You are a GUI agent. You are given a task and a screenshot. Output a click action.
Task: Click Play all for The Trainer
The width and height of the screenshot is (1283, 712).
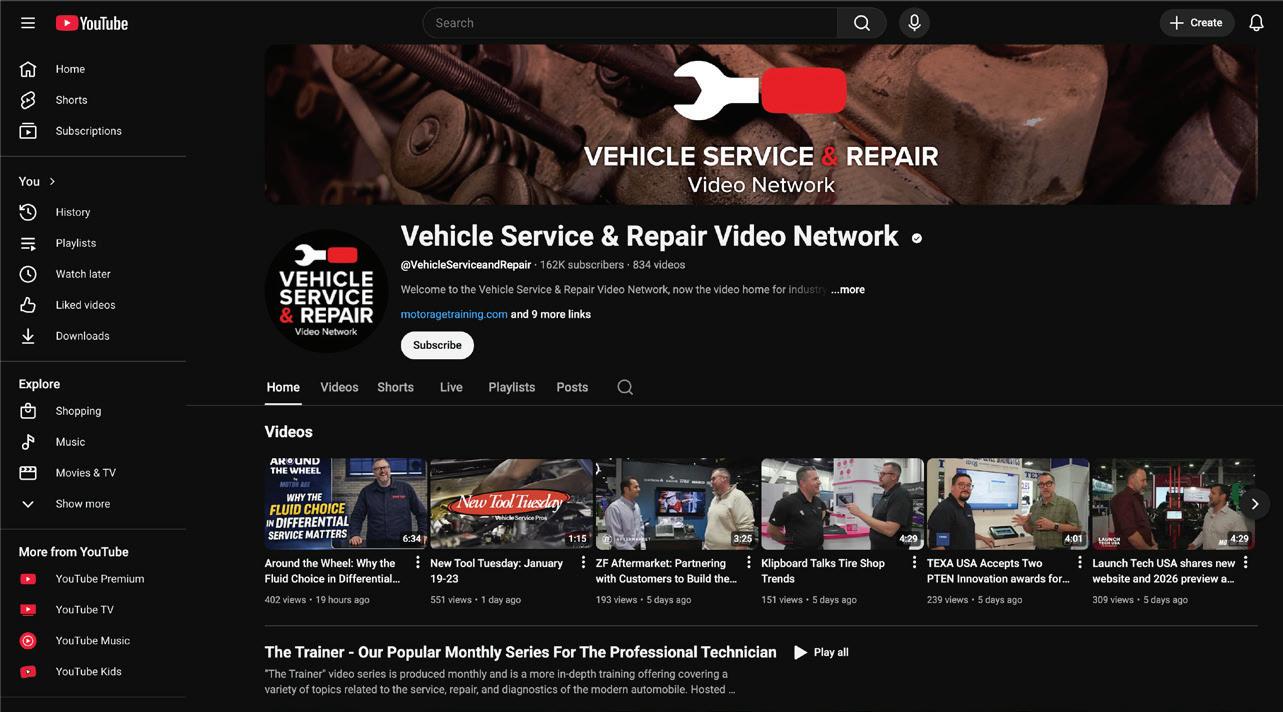point(821,652)
